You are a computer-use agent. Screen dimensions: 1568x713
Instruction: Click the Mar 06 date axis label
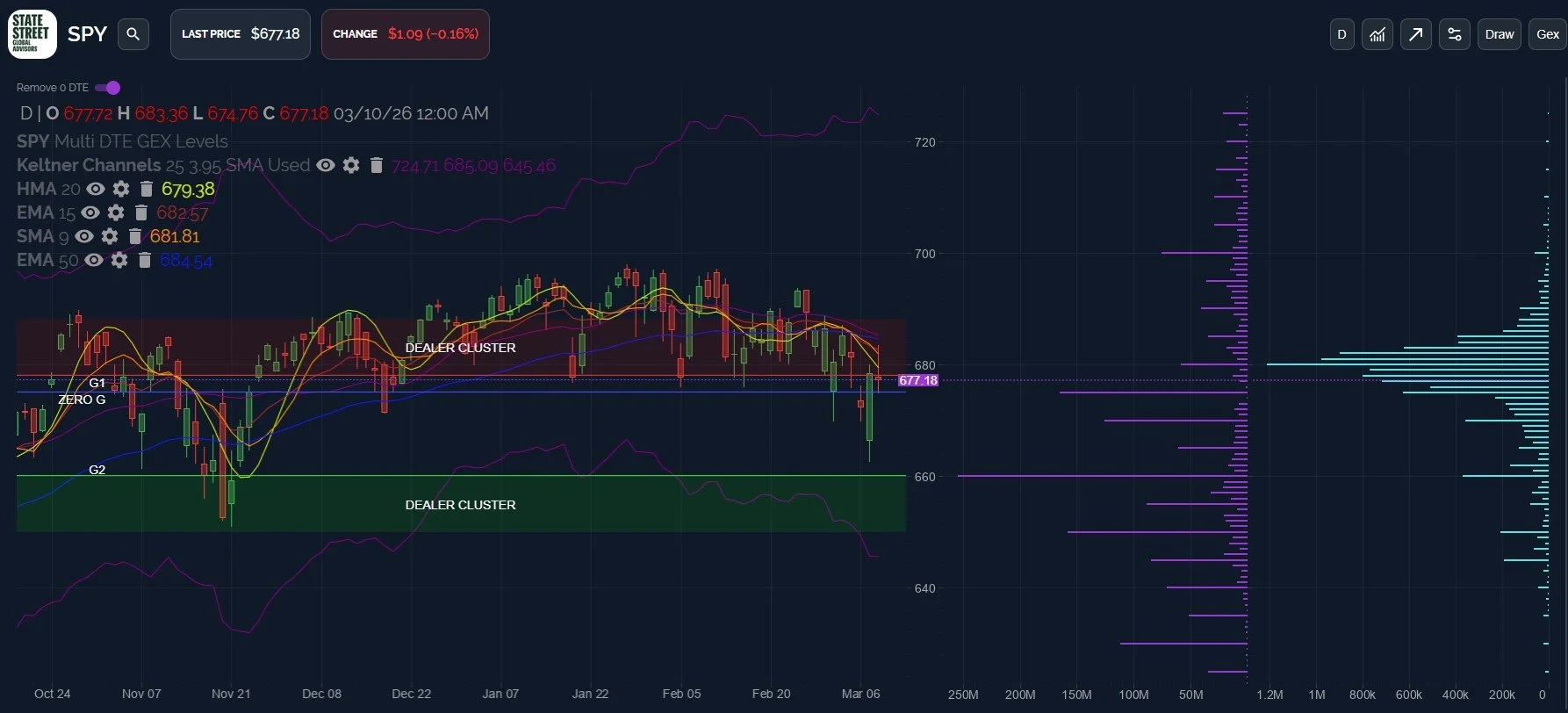pyautogui.click(x=860, y=694)
